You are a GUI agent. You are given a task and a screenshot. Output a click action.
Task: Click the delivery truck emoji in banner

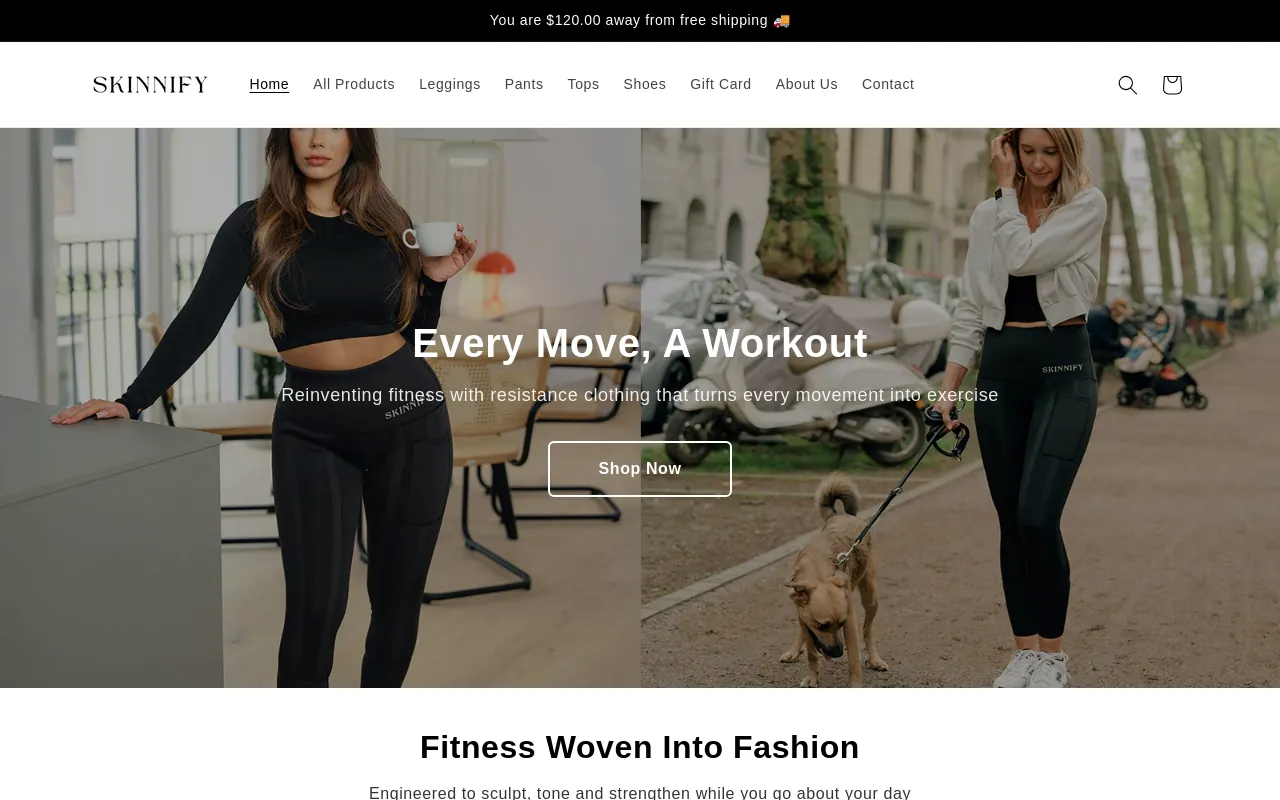click(x=782, y=20)
